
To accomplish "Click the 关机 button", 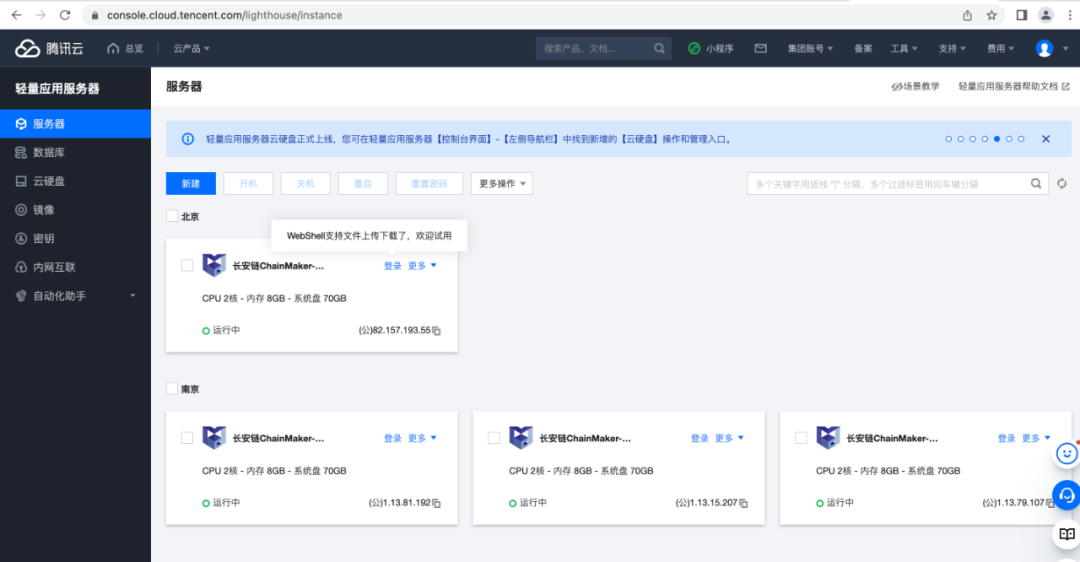I will (305, 184).
